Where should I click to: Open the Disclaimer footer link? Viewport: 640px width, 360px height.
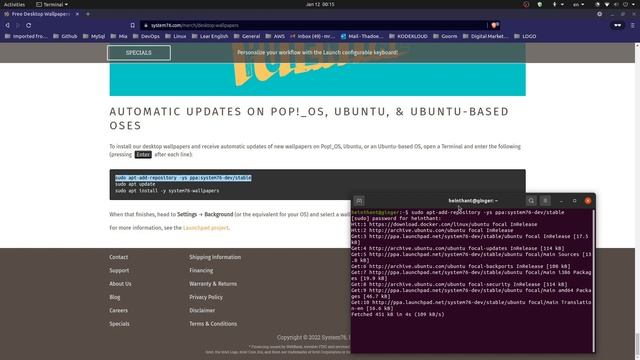click(x=202, y=310)
